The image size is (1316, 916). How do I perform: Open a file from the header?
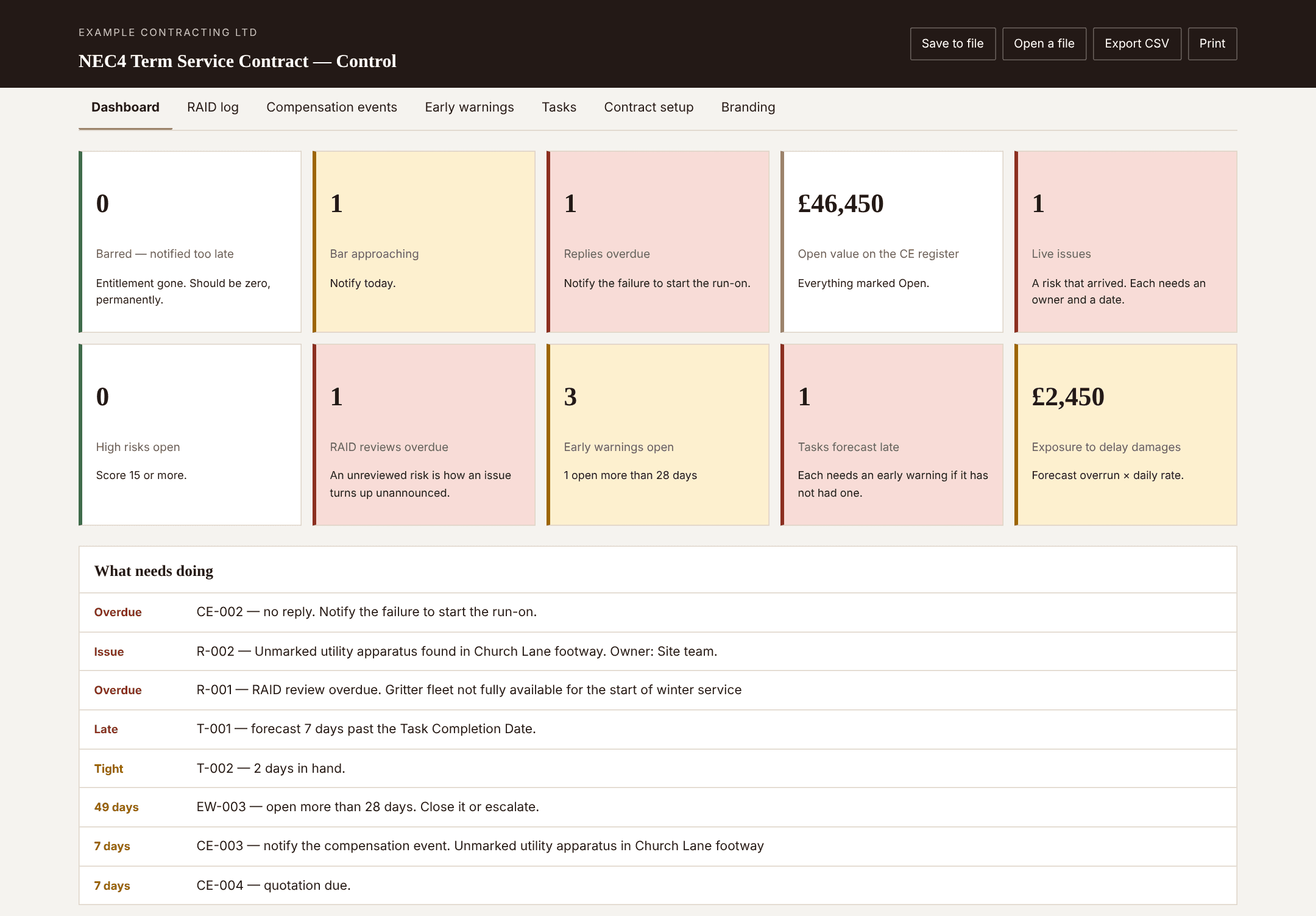[x=1044, y=44]
